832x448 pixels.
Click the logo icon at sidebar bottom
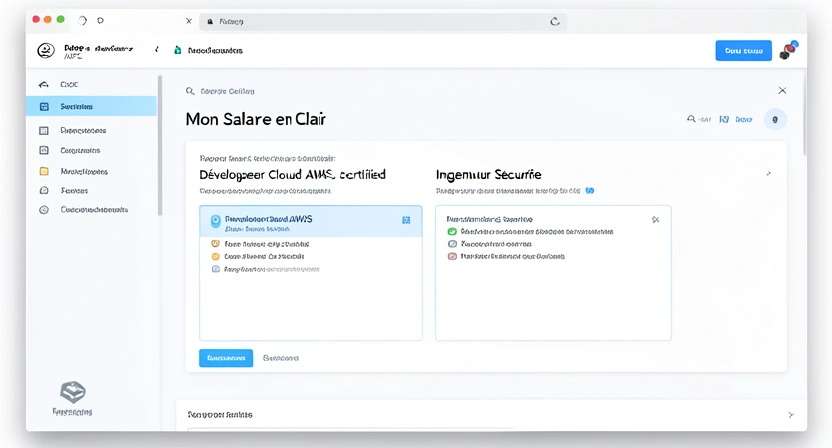[x=72, y=392]
